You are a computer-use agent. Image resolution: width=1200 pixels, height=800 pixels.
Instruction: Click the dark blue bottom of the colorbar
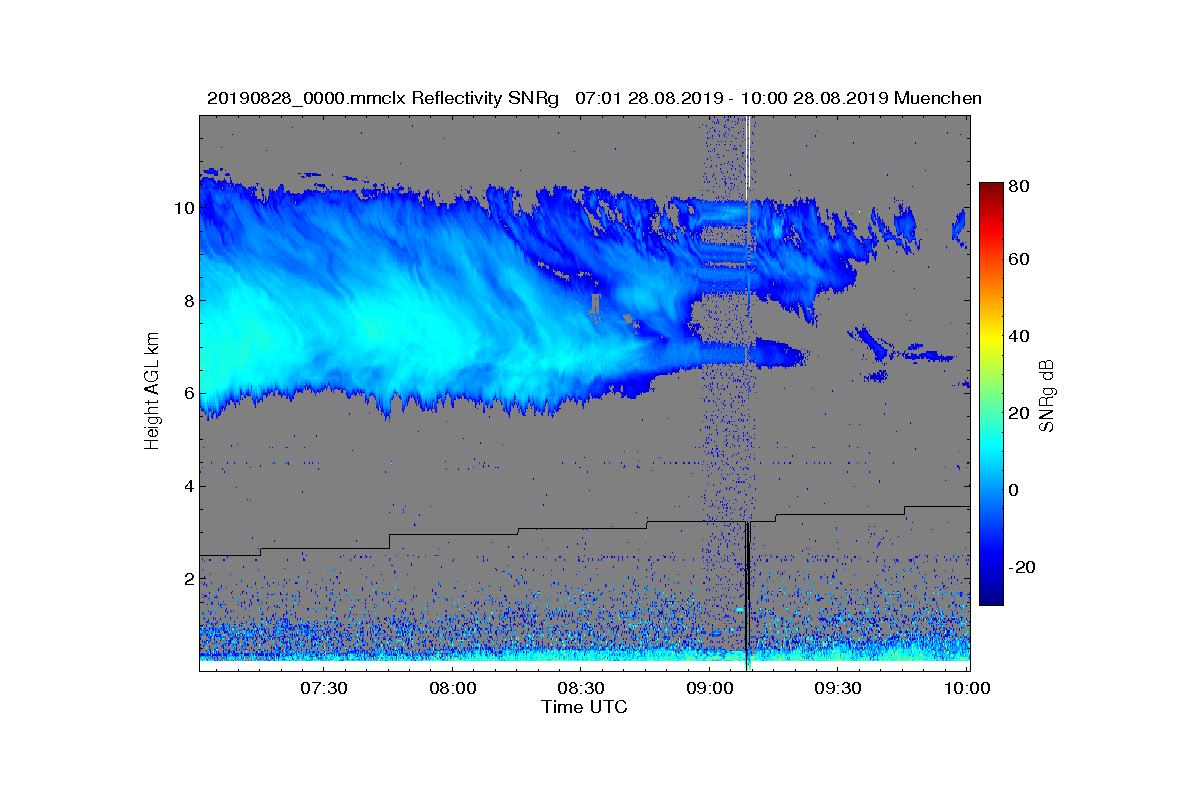[x=991, y=597]
